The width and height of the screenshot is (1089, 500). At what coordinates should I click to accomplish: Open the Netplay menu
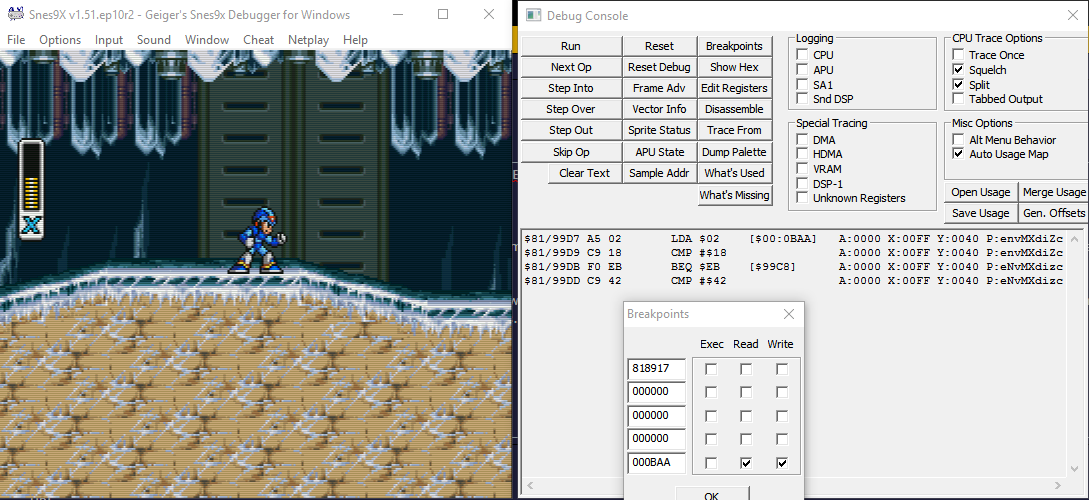[308, 40]
